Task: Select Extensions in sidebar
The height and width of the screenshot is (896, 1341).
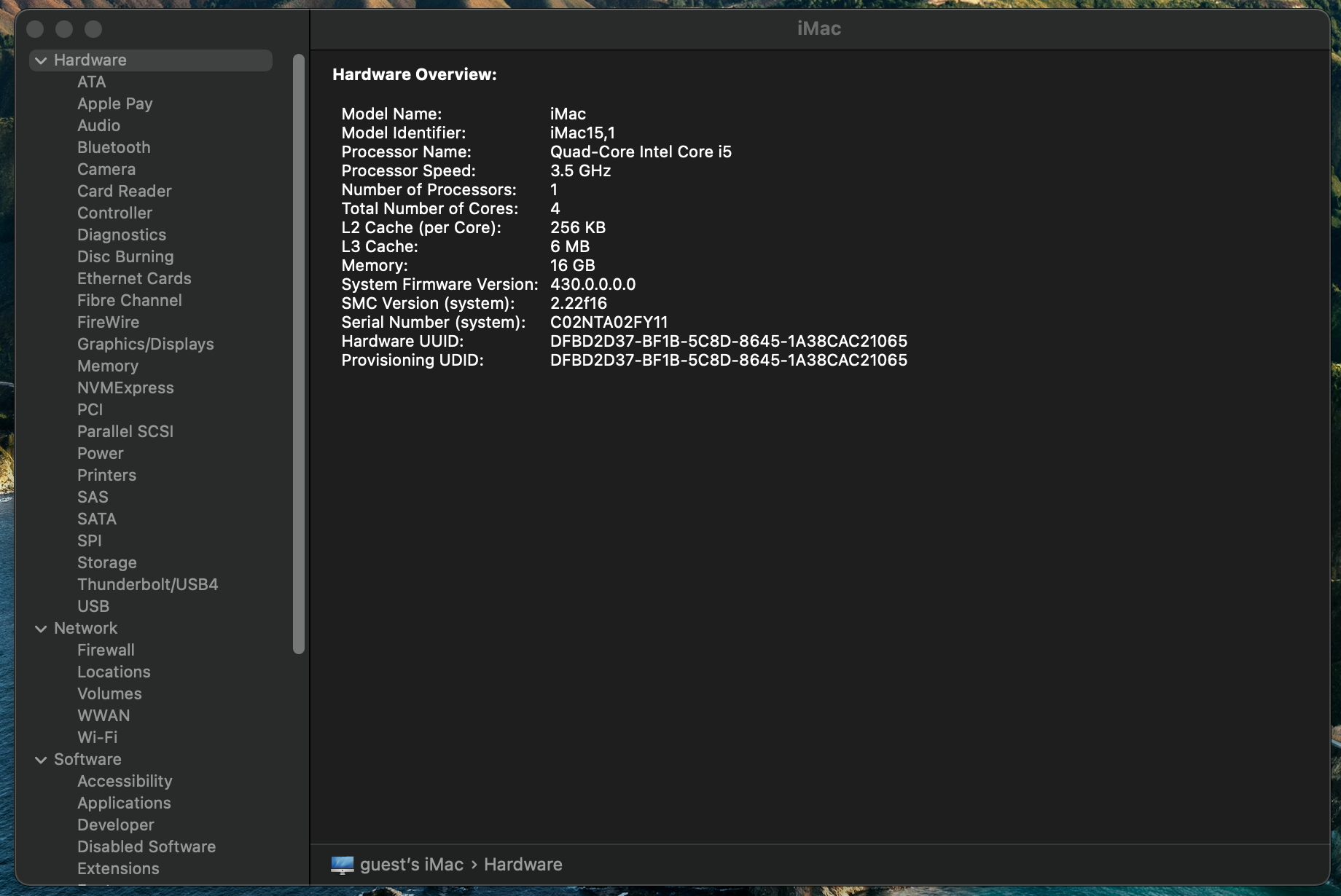Action: click(118, 868)
